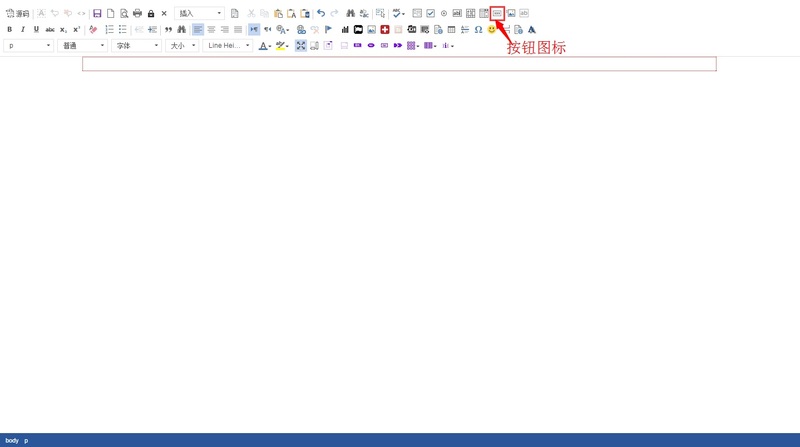Image resolution: width=800 pixels, height=447 pixels.
Task: Click the print icon
Action: pyautogui.click(x=137, y=14)
